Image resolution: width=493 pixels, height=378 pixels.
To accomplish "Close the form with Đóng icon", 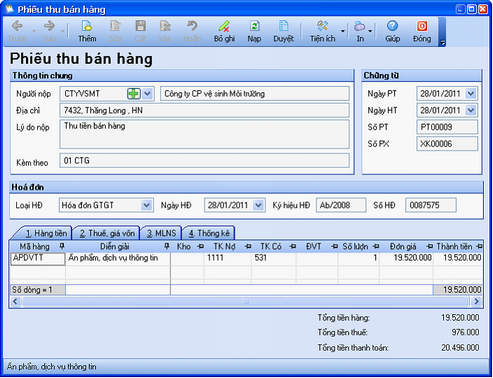I will click(x=422, y=26).
